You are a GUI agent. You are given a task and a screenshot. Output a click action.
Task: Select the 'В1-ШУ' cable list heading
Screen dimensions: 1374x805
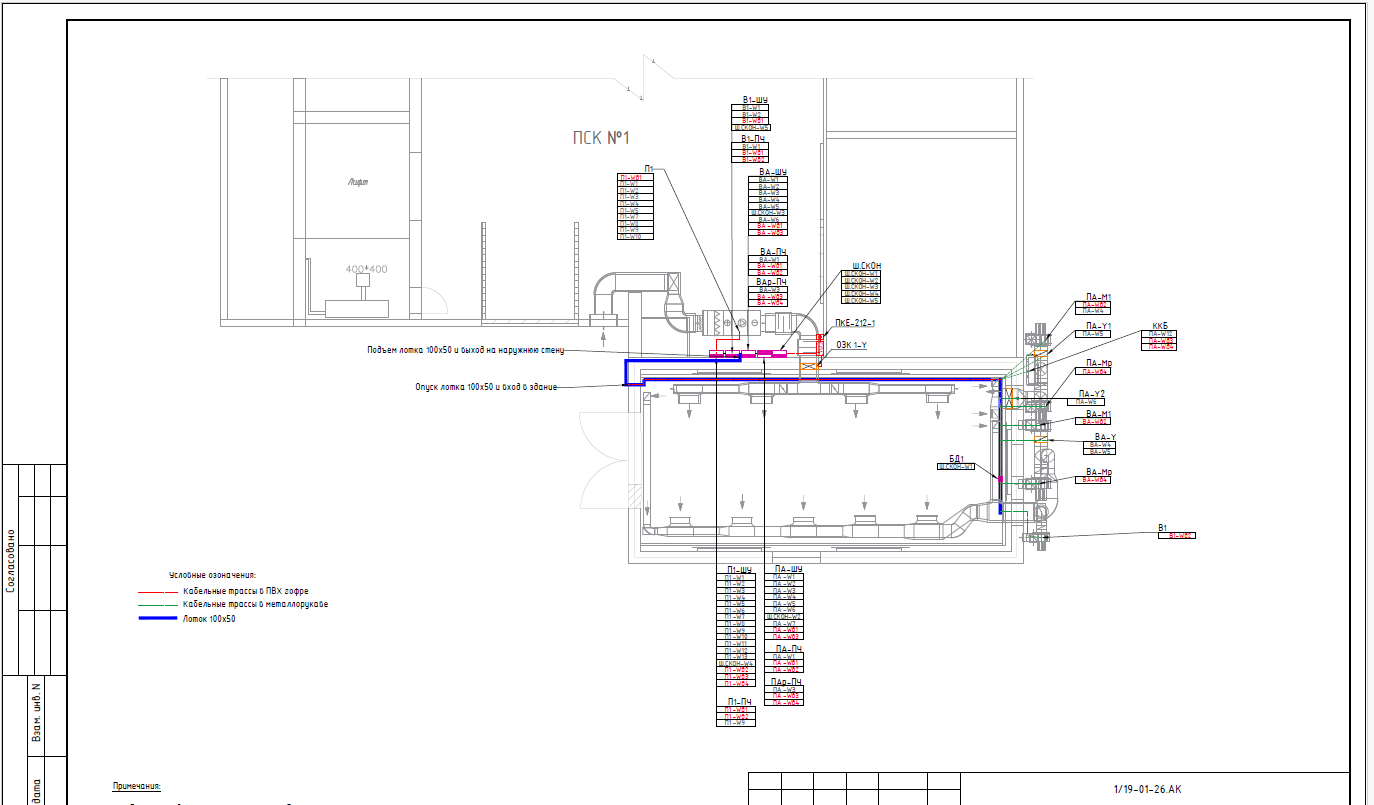[x=755, y=100]
